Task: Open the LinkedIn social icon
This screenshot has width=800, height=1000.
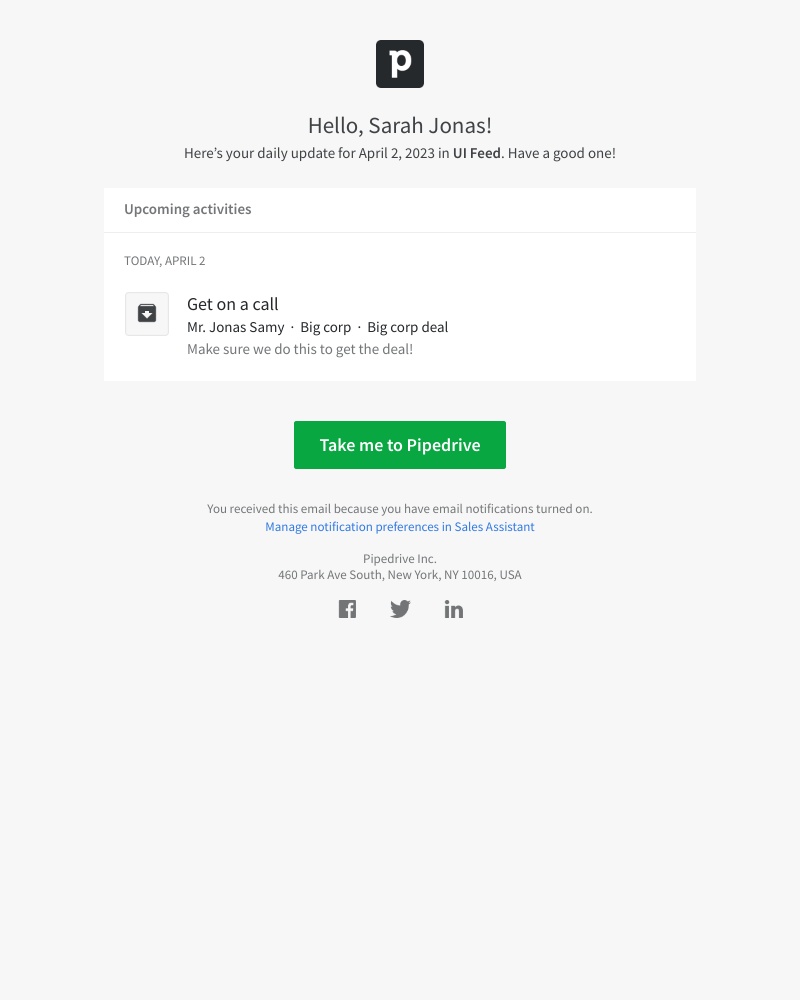Action: pos(454,609)
